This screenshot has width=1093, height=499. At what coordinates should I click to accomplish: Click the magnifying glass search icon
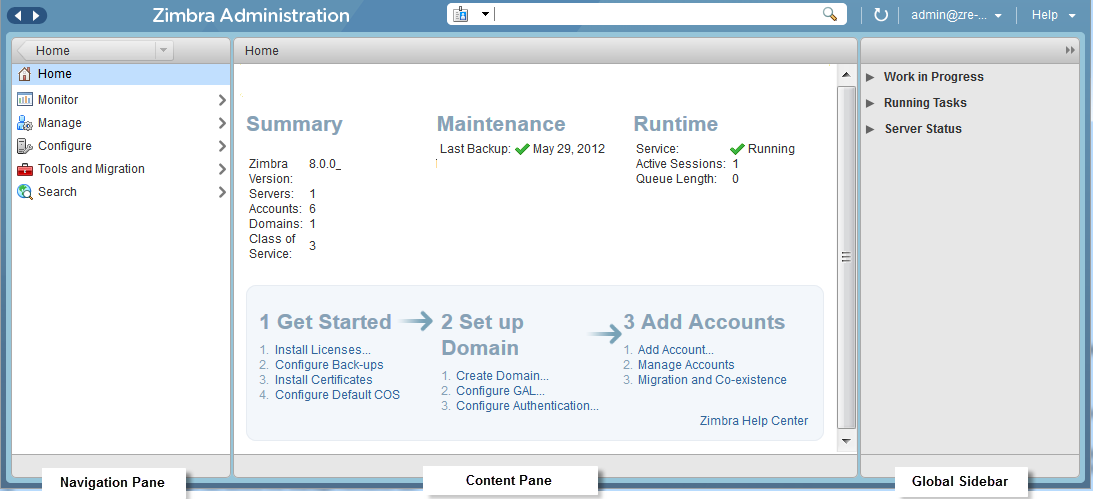click(x=829, y=15)
